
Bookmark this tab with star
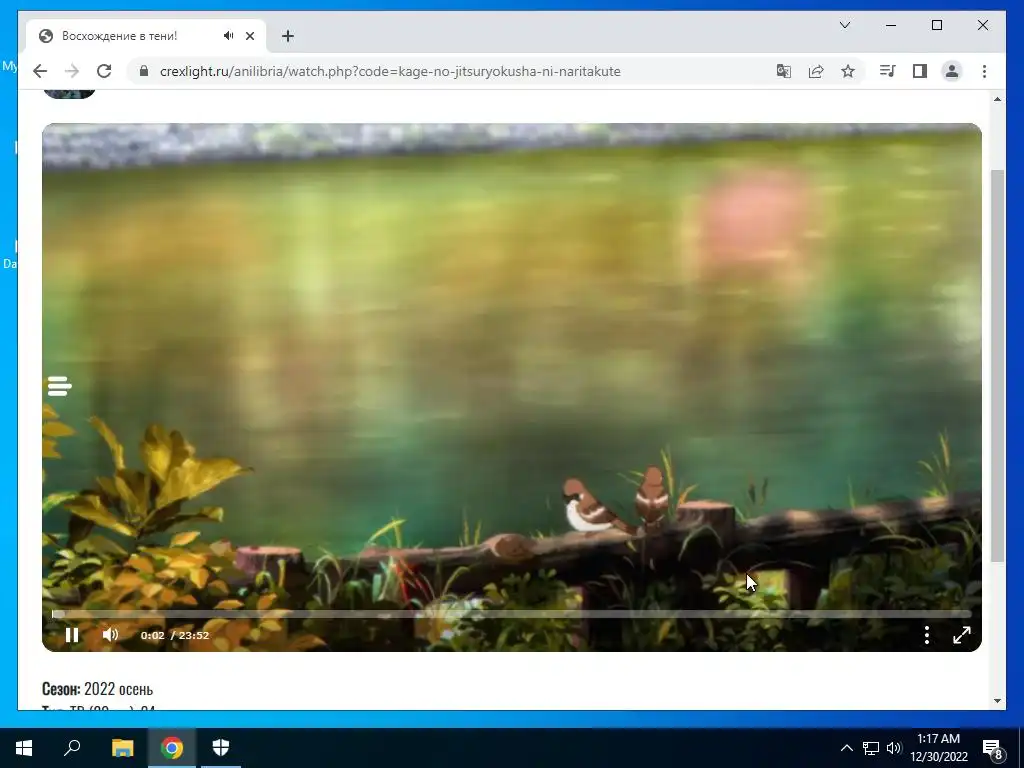848,71
